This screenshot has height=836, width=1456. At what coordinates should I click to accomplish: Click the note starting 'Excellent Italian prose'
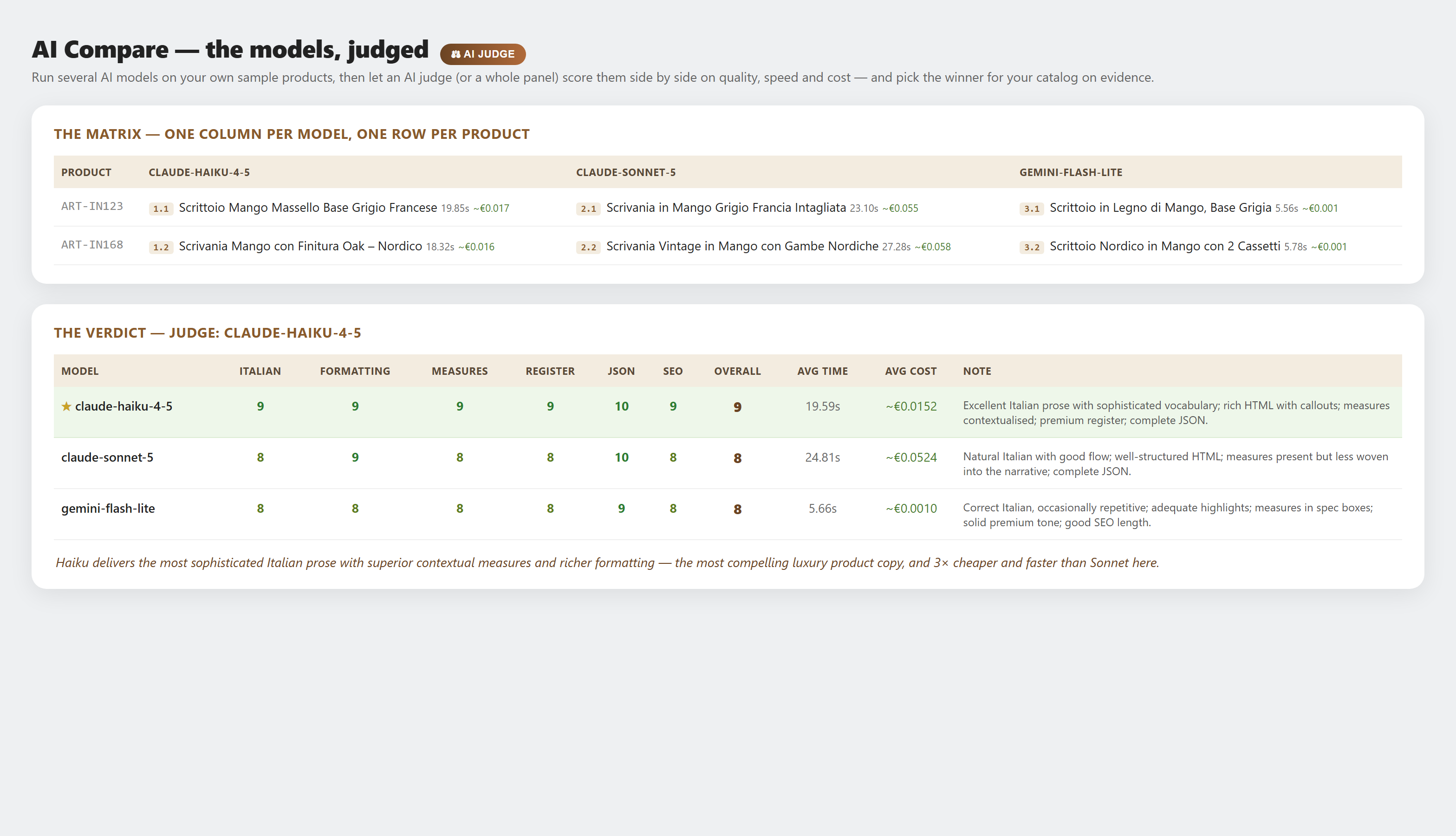[x=1176, y=413]
